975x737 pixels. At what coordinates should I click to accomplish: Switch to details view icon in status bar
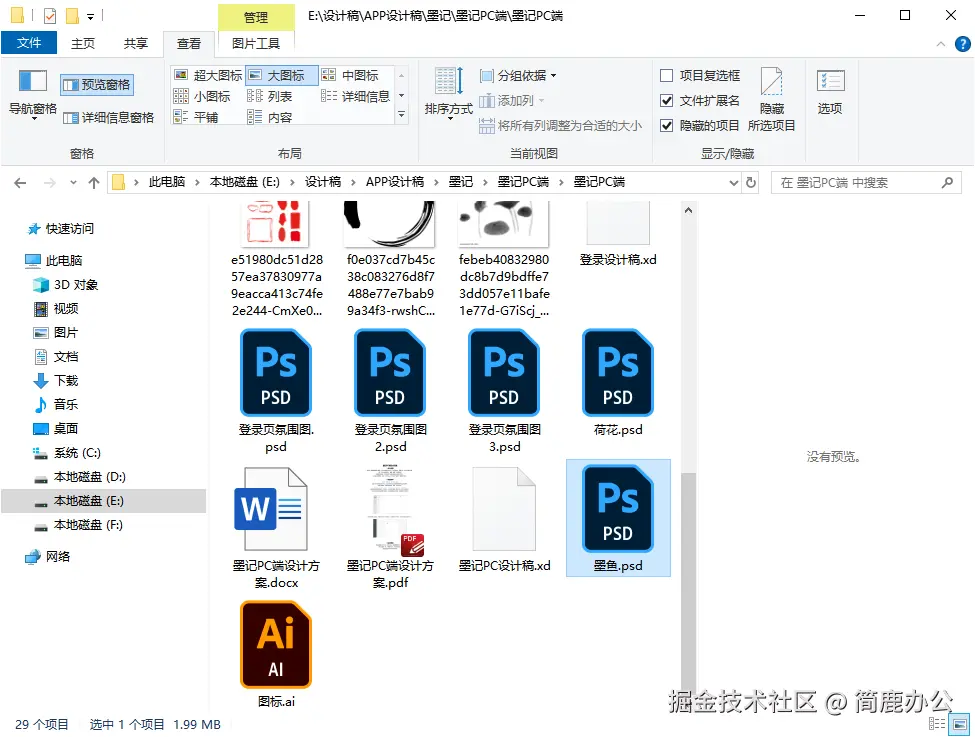[936, 723]
